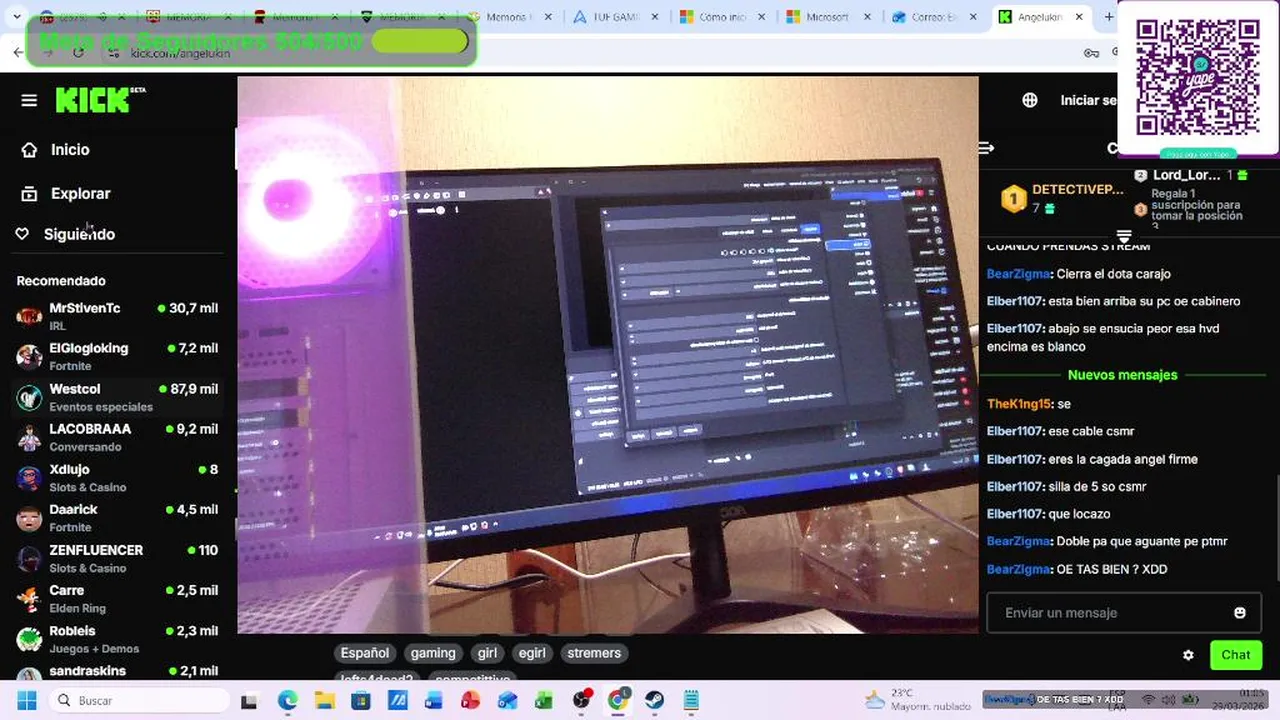The height and width of the screenshot is (720, 1280).
Task: Open the emoji picker in chat
Action: 1240,613
